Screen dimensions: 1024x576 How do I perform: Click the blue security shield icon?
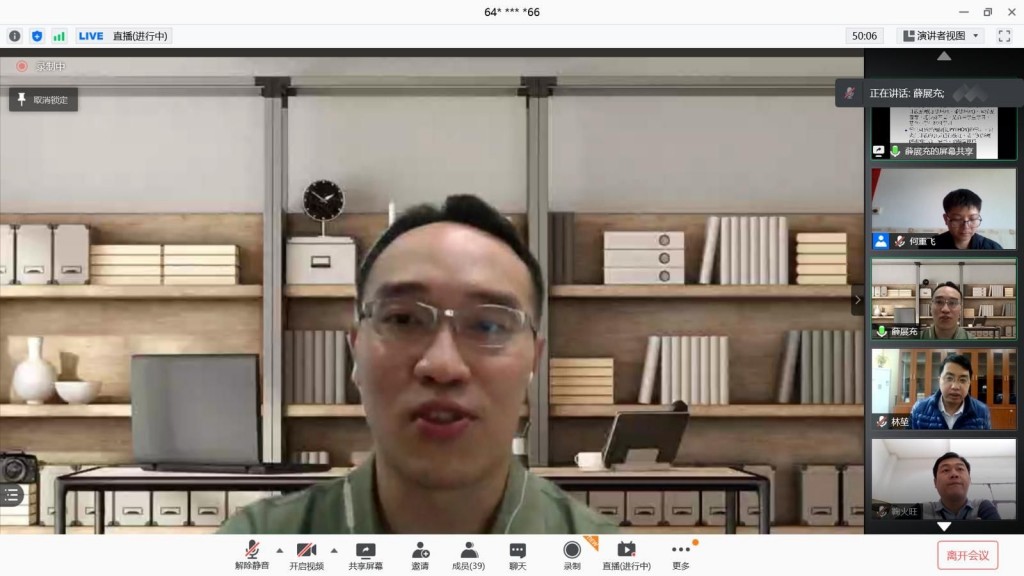(x=37, y=36)
